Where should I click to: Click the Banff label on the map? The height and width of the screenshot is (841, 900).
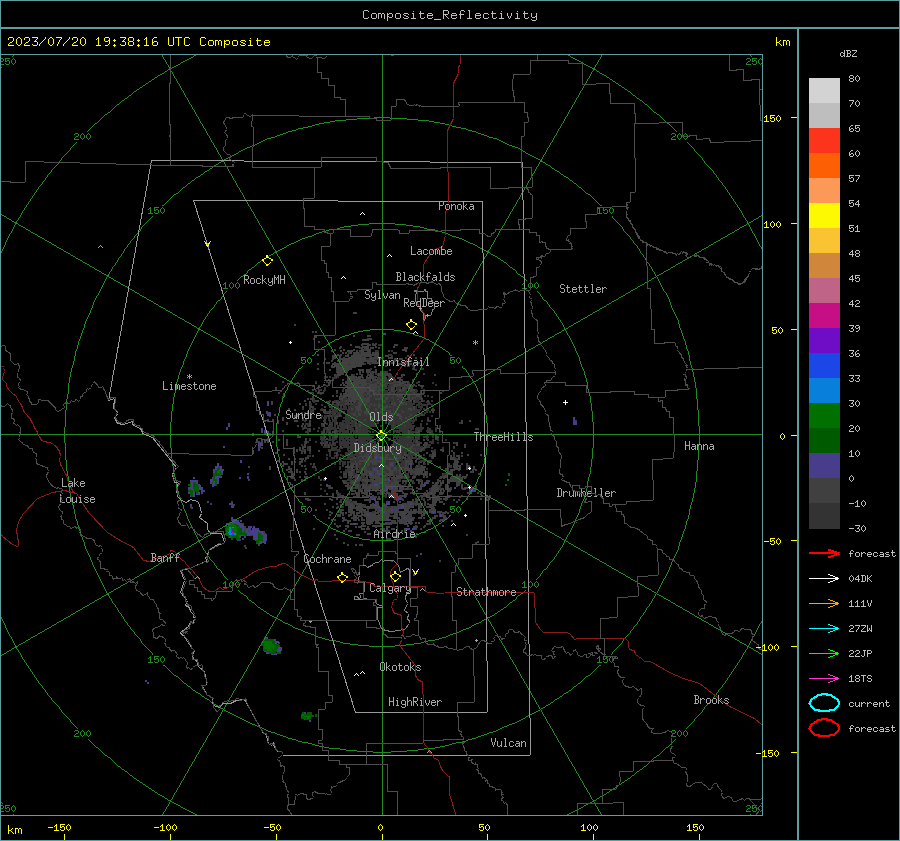[165, 557]
